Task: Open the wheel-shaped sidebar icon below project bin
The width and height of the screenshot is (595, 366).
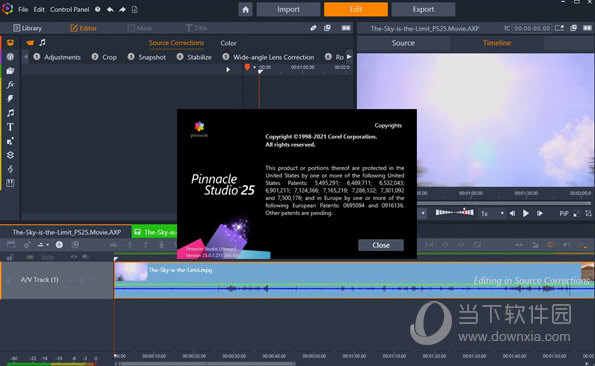Action: click(10, 57)
